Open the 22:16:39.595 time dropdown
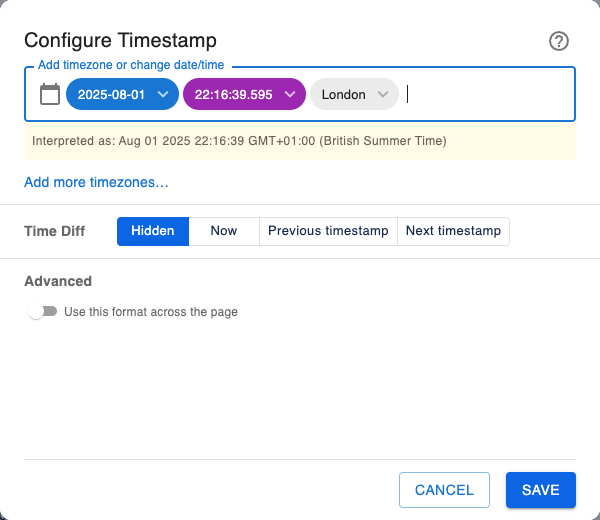The width and height of the screenshot is (600, 520). click(x=245, y=94)
